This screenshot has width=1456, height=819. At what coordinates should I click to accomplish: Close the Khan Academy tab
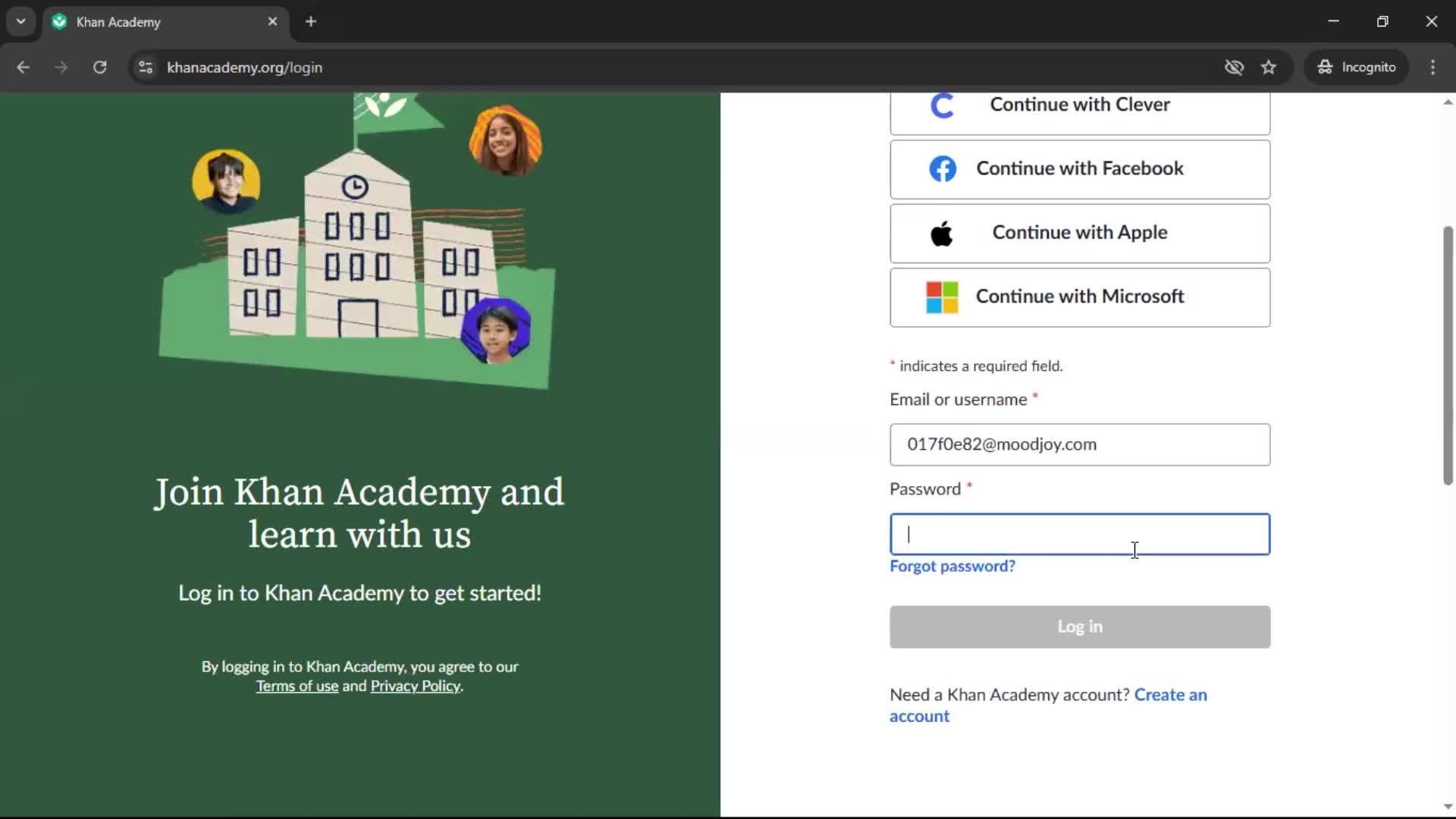[272, 22]
